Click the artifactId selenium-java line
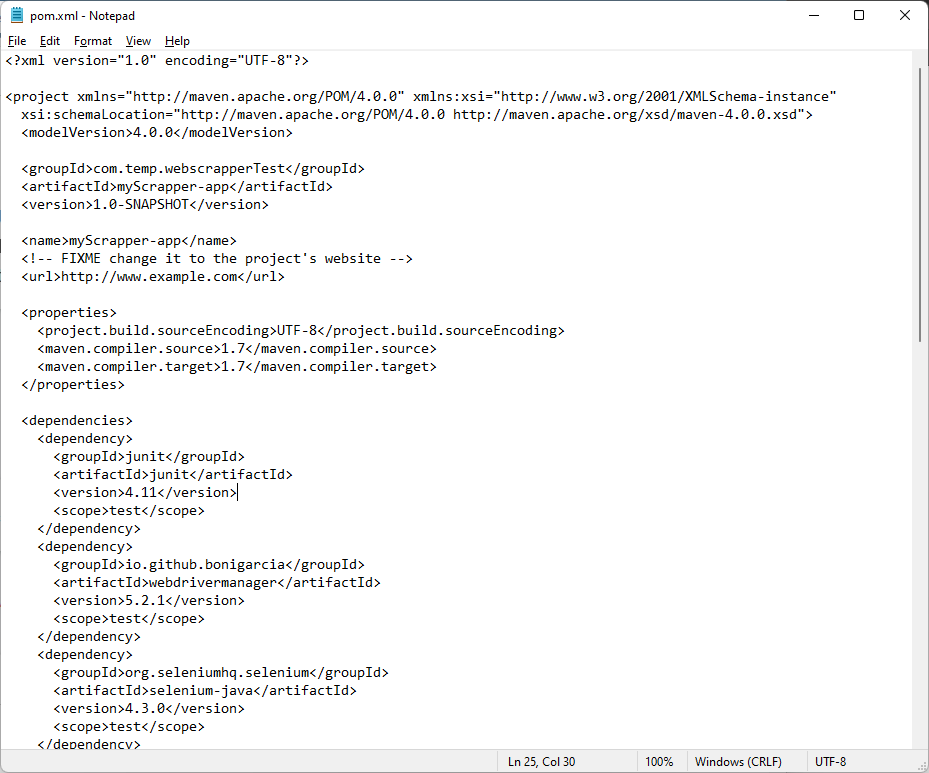The image size is (929, 773). pyautogui.click(x=205, y=691)
